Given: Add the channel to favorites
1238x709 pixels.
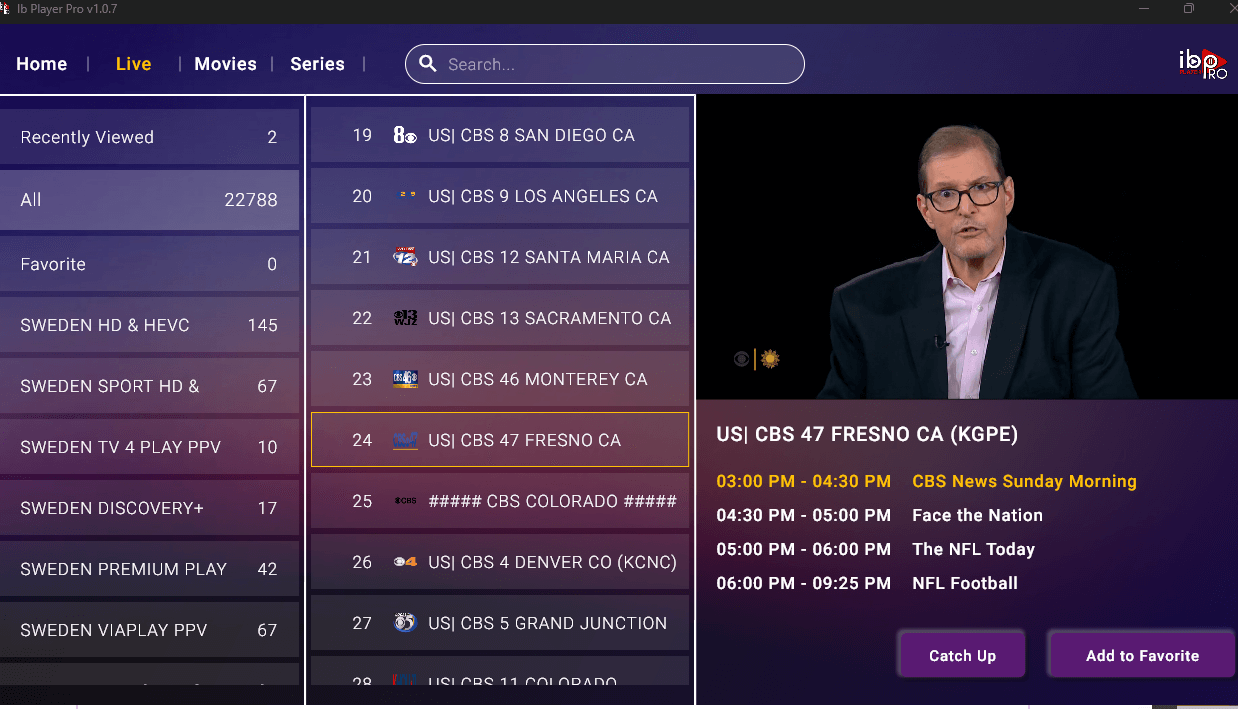Looking at the screenshot, I should coord(1142,656).
